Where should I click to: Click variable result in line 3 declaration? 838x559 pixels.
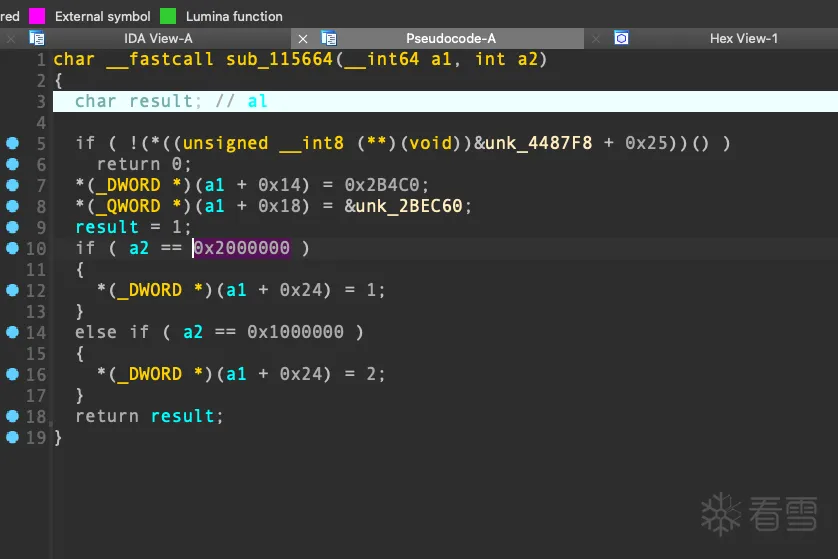point(160,101)
